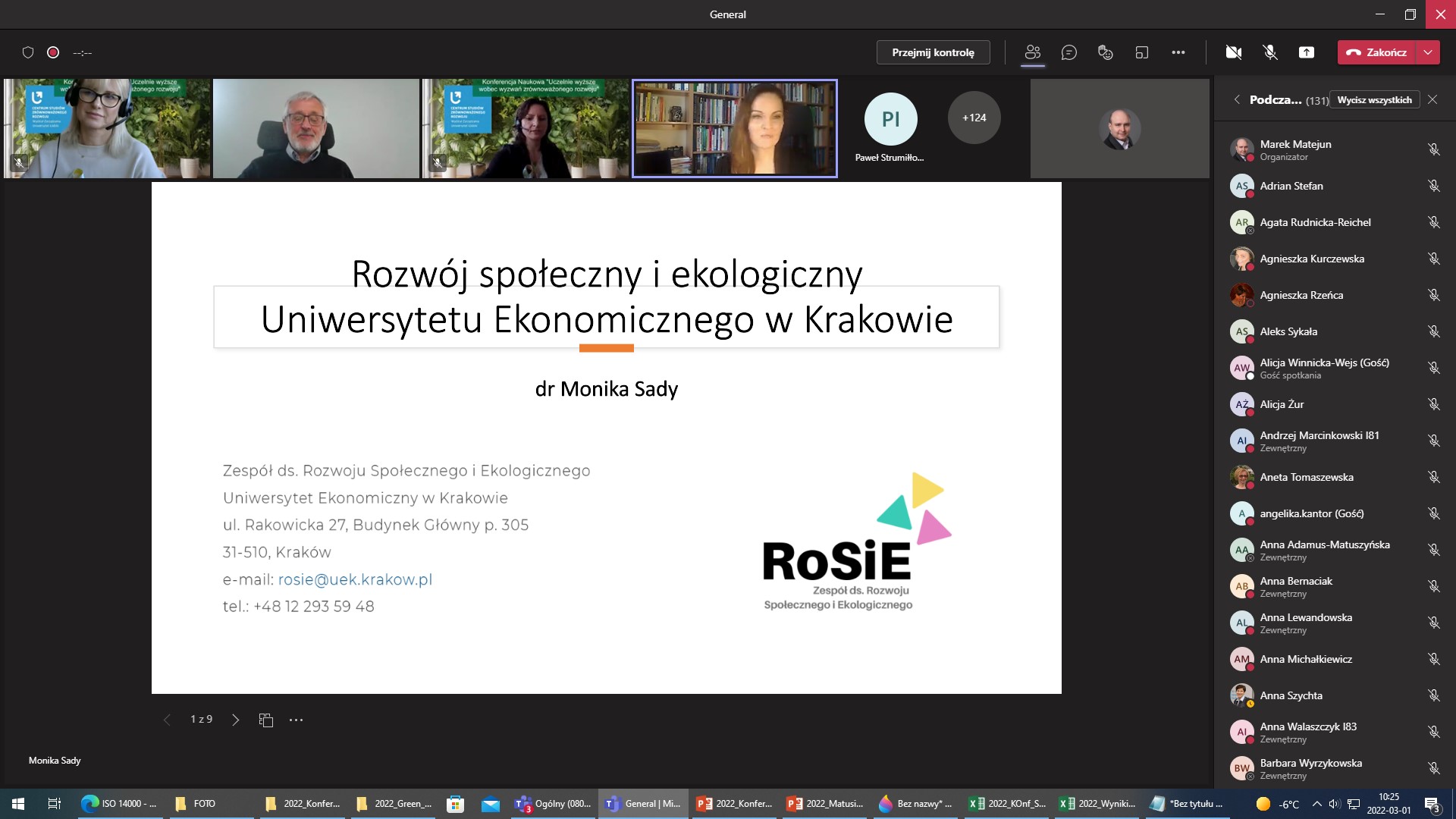Screen dimensions: 1456x819
Task: Share content using the share icon
Action: (1307, 52)
